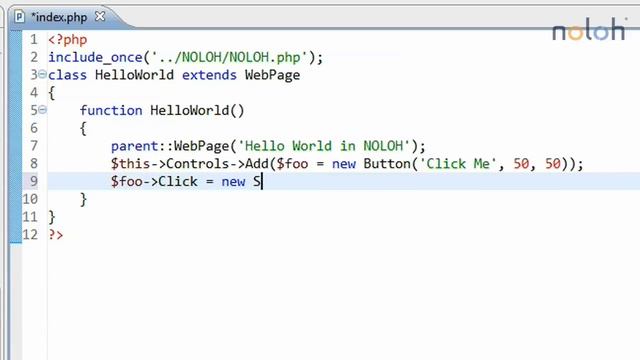Collapse the HelloWorld class fold marker
This screenshot has height=360, width=640.
(42, 74)
